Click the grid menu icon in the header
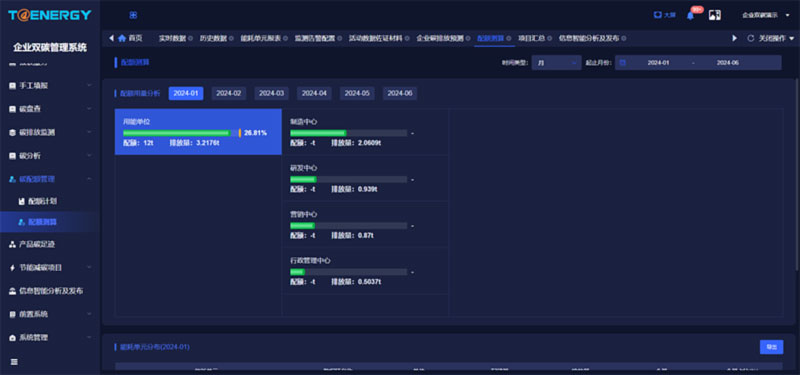The image size is (800, 375). point(133,15)
